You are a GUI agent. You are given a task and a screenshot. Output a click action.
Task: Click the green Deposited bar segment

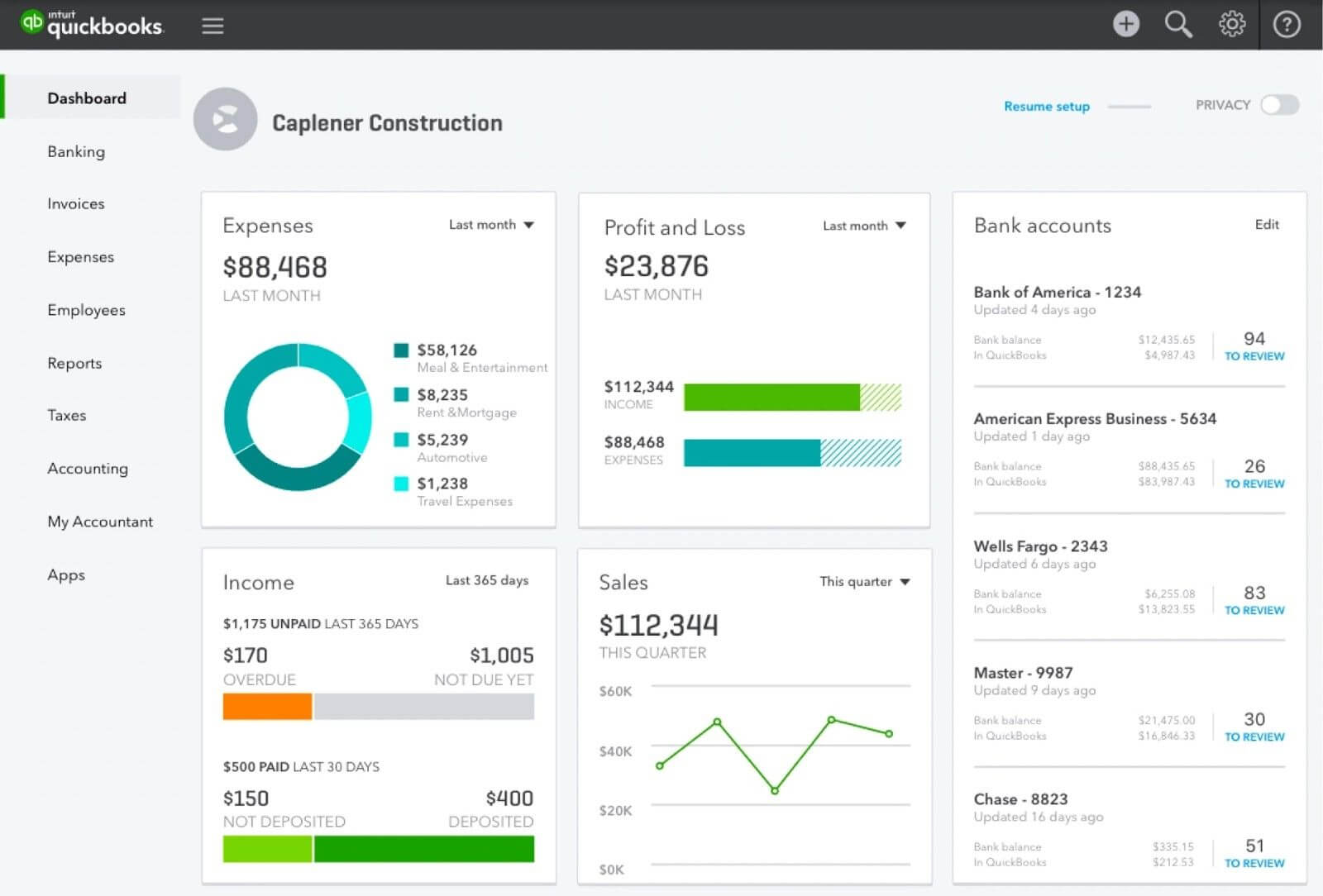click(424, 849)
